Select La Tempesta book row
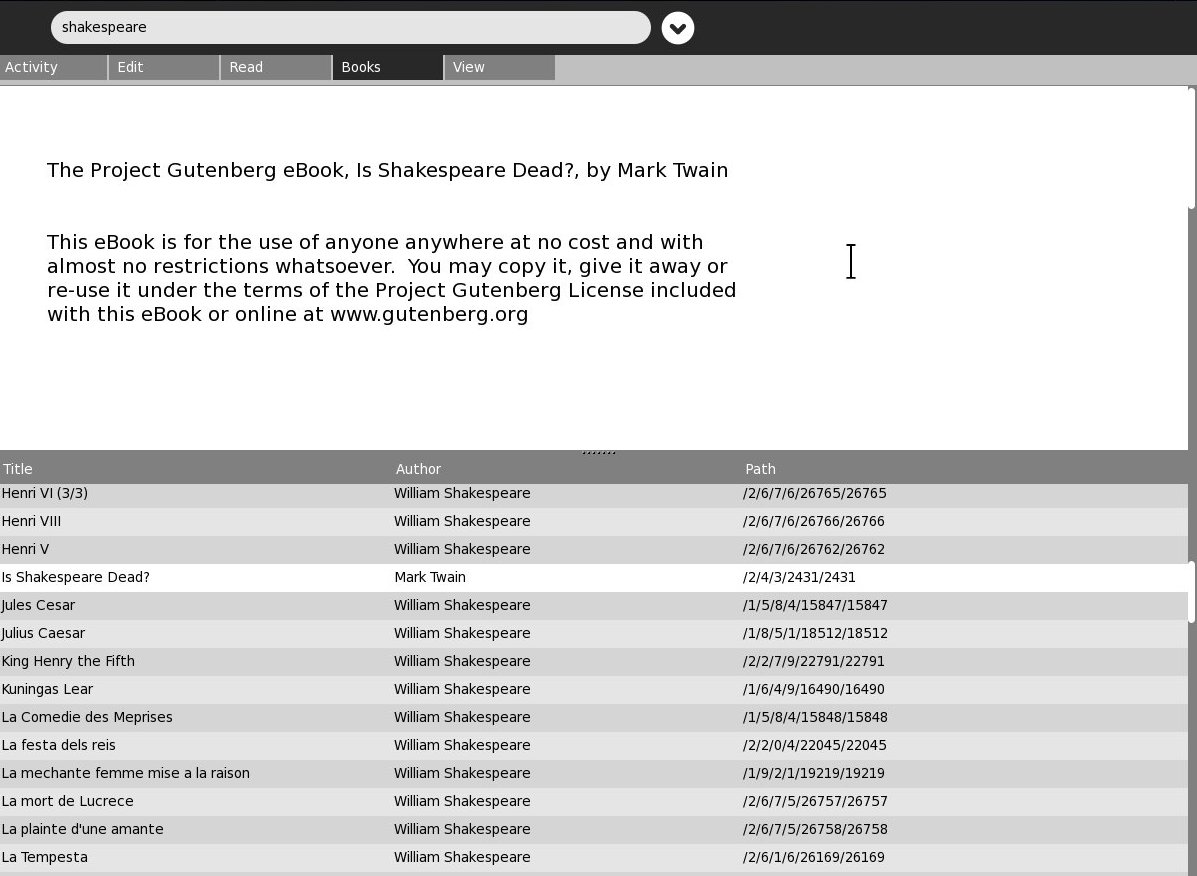Viewport: 1197px width, 876px height. (x=45, y=857)
